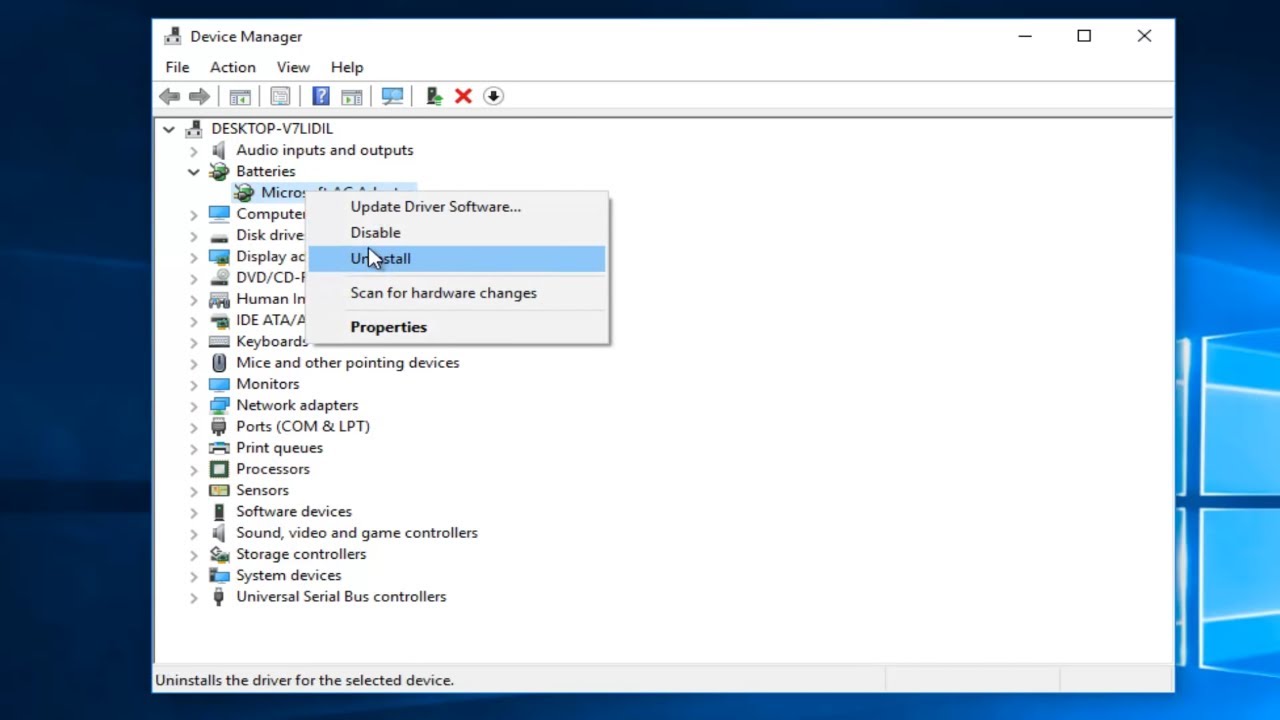Click the Audio inputs and outputs speaker icon

coord(219,150)
